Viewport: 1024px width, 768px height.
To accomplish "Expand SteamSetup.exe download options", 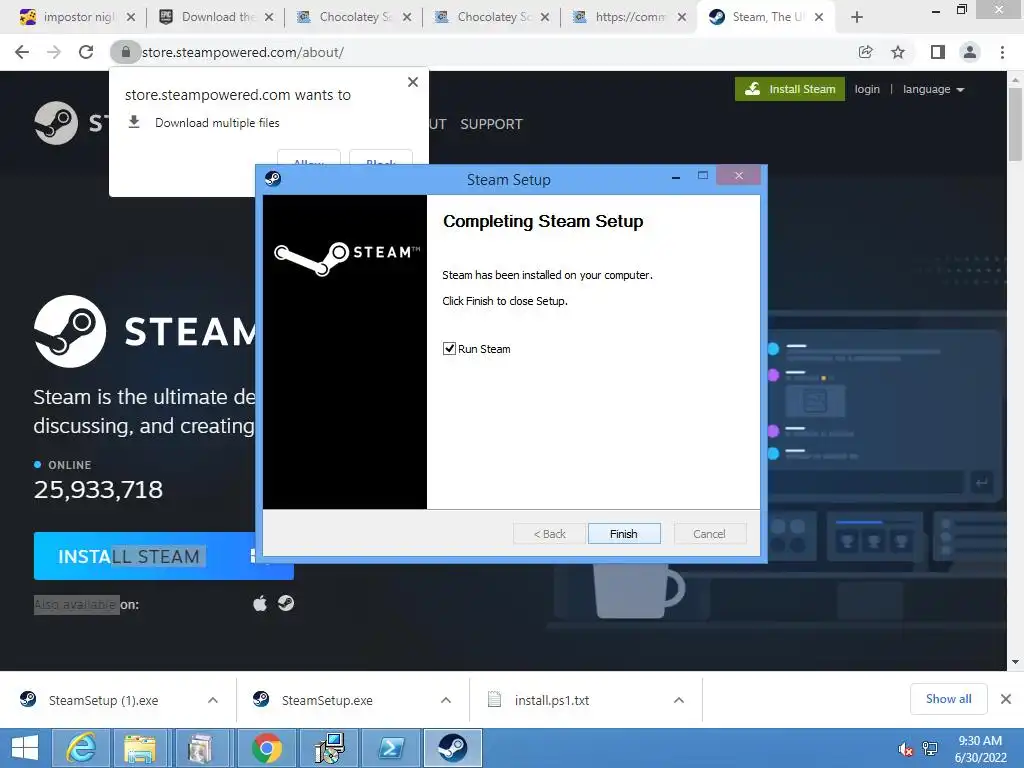I will [446, 700].
